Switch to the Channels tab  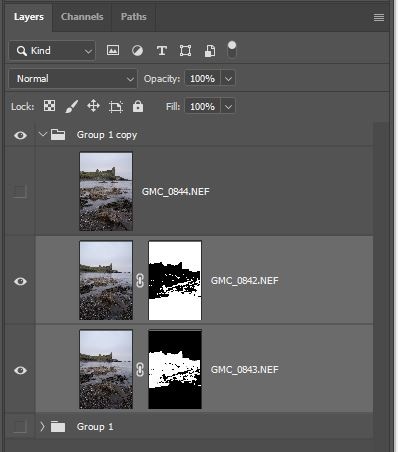coord(82,17)
